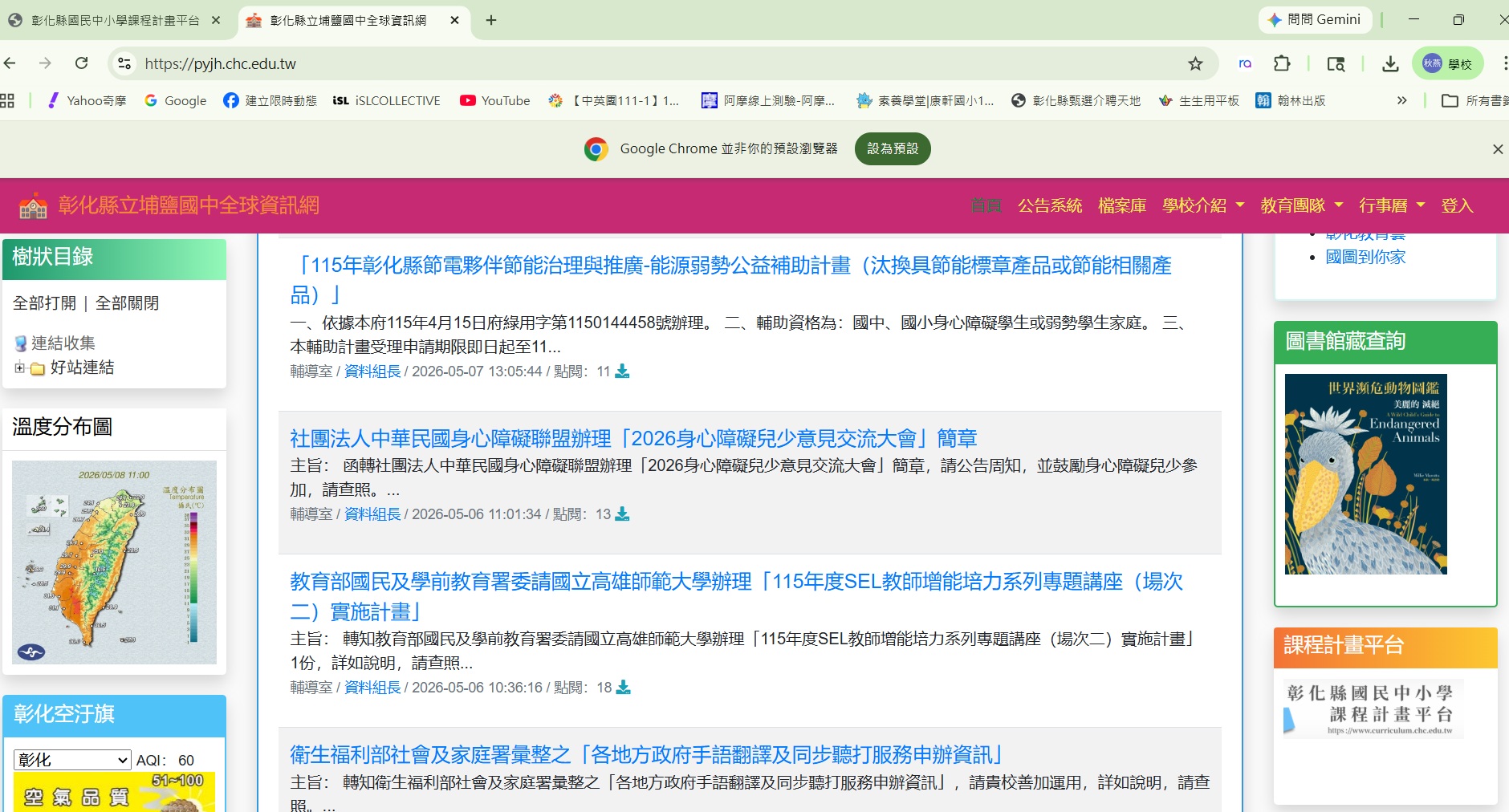Expand the 教育團隊 dropdown menu
This screenshot has height=812, width=1509.
[x=1301, y=205]
